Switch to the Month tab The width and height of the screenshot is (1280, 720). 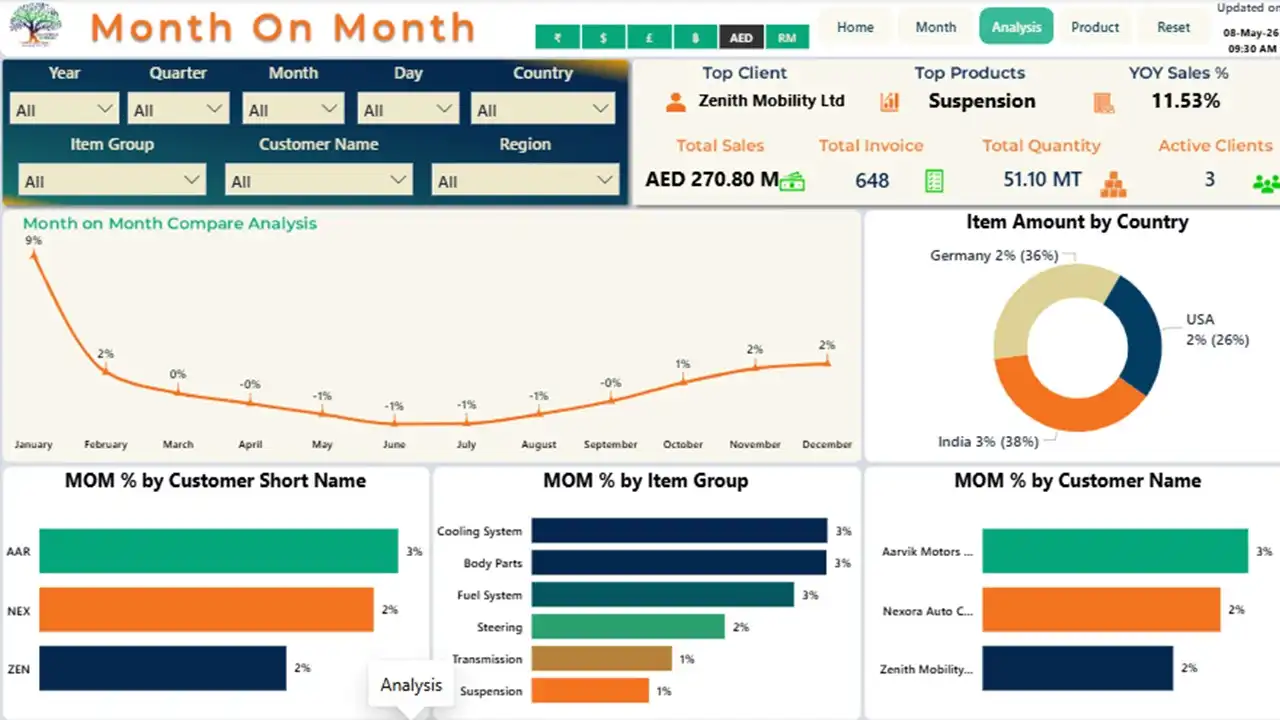(936, 27)
